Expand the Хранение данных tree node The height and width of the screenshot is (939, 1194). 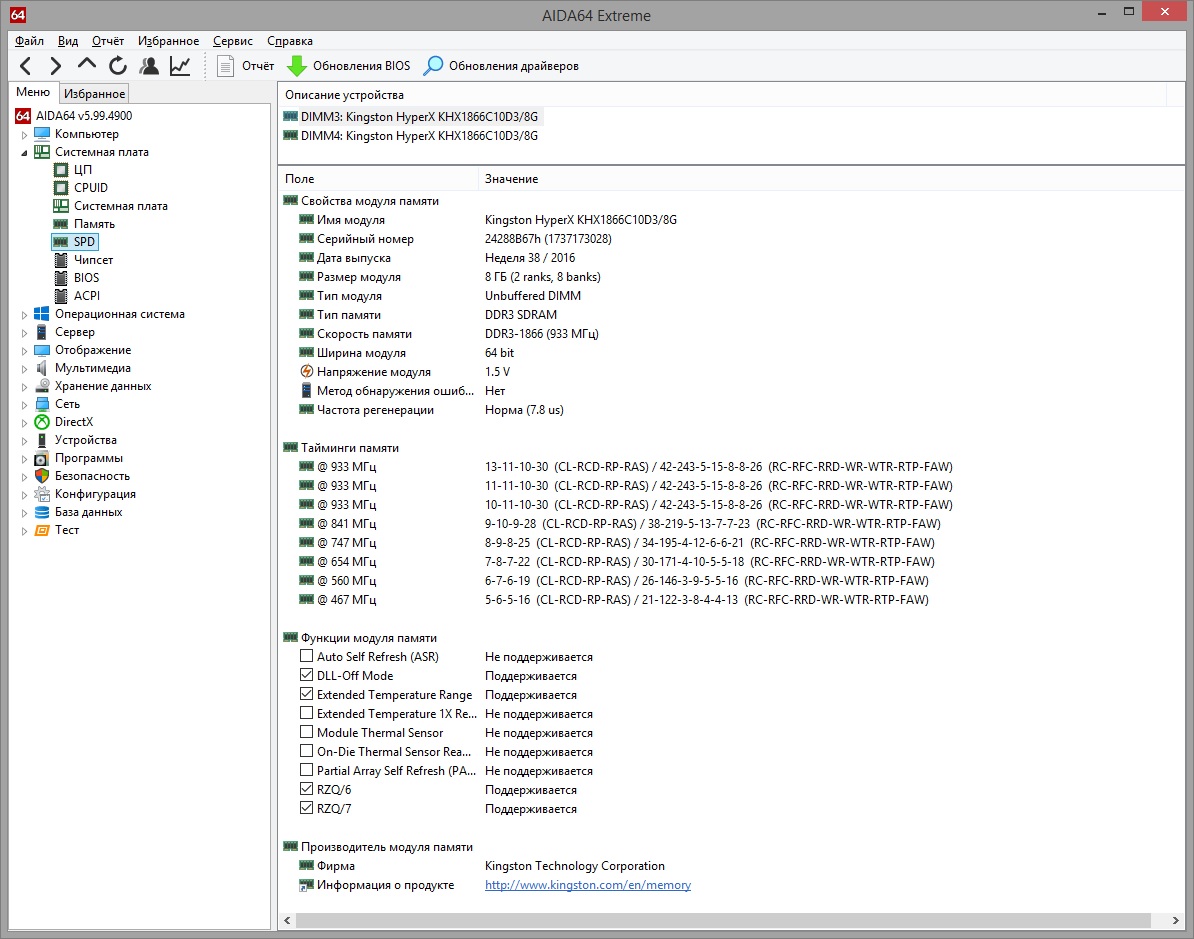24,387
